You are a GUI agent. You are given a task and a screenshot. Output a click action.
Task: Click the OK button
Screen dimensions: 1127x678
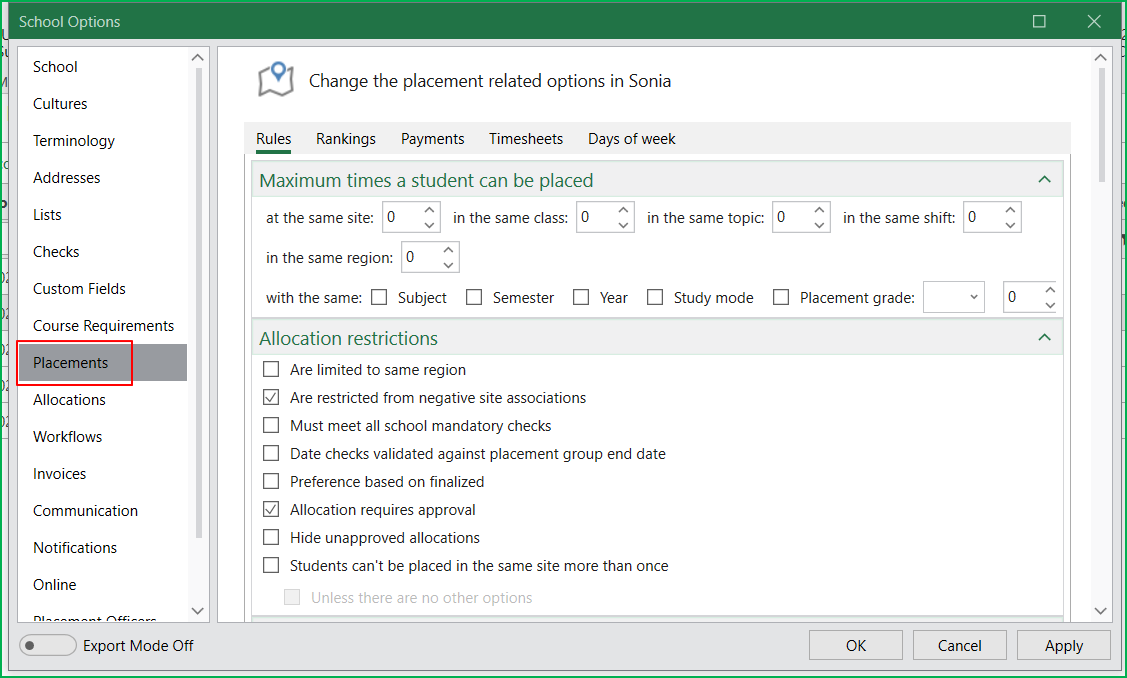click(856, 646)
